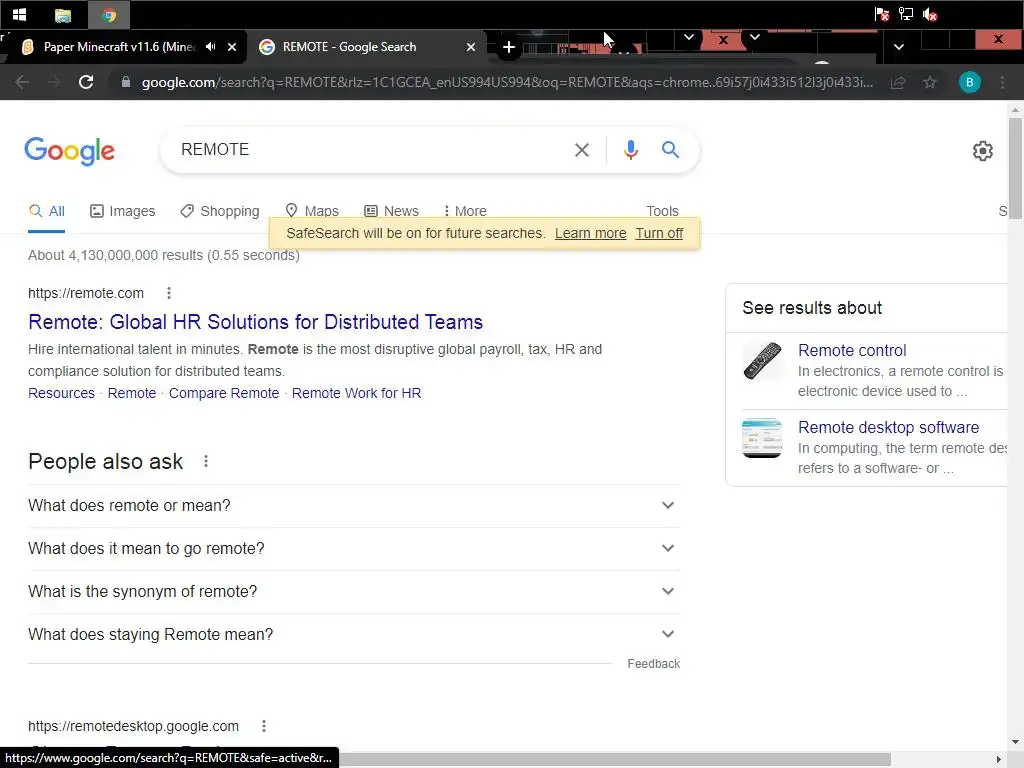
Task: Bookmark this page with the star
Action: tap(929, 82)
